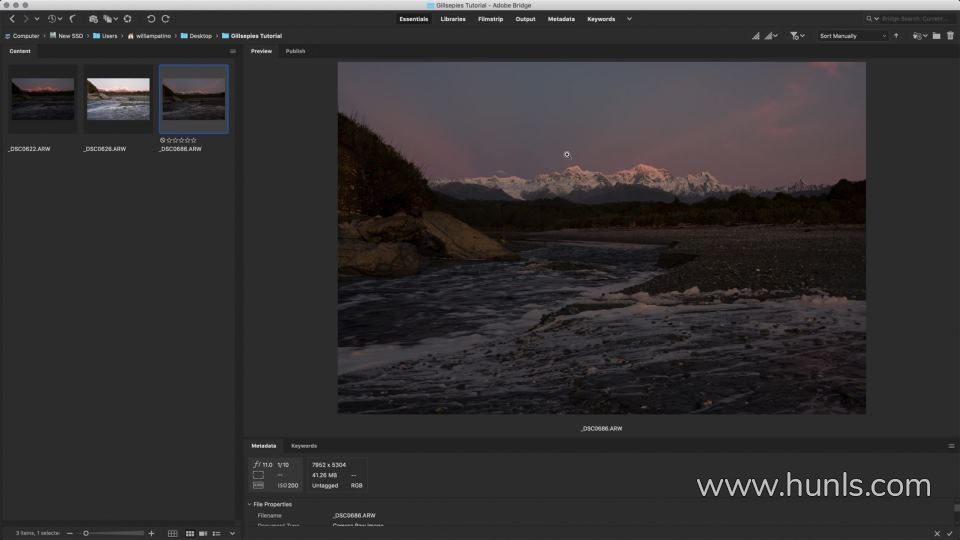Adjust the thumbnail size slider
This screenshot has height=540, width=960.
click(87, 533)
